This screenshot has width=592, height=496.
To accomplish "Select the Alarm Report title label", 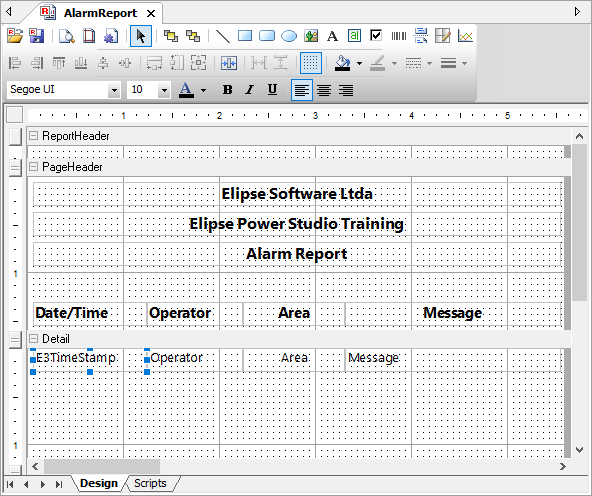I will click(297, 254).
